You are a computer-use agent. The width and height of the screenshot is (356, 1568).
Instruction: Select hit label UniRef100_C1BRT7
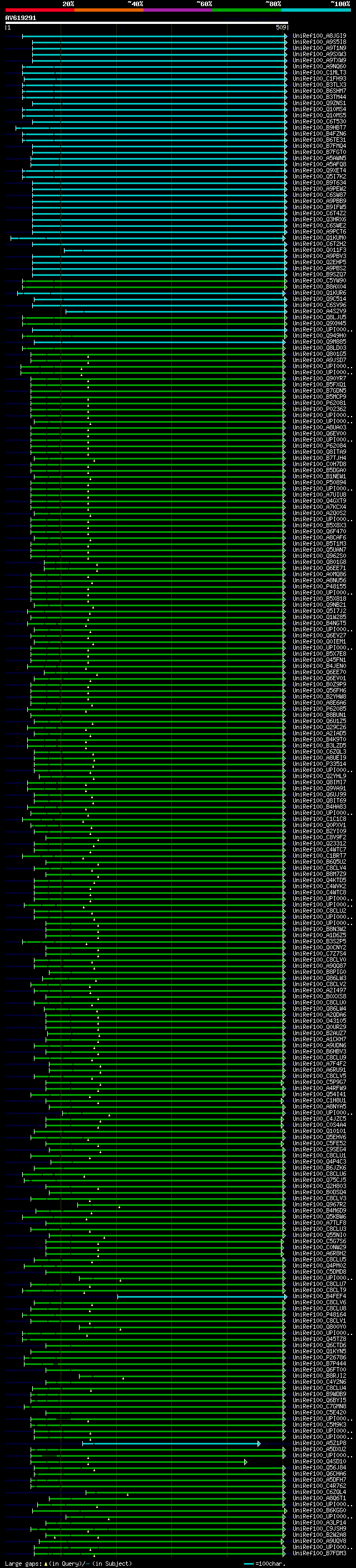319,856
